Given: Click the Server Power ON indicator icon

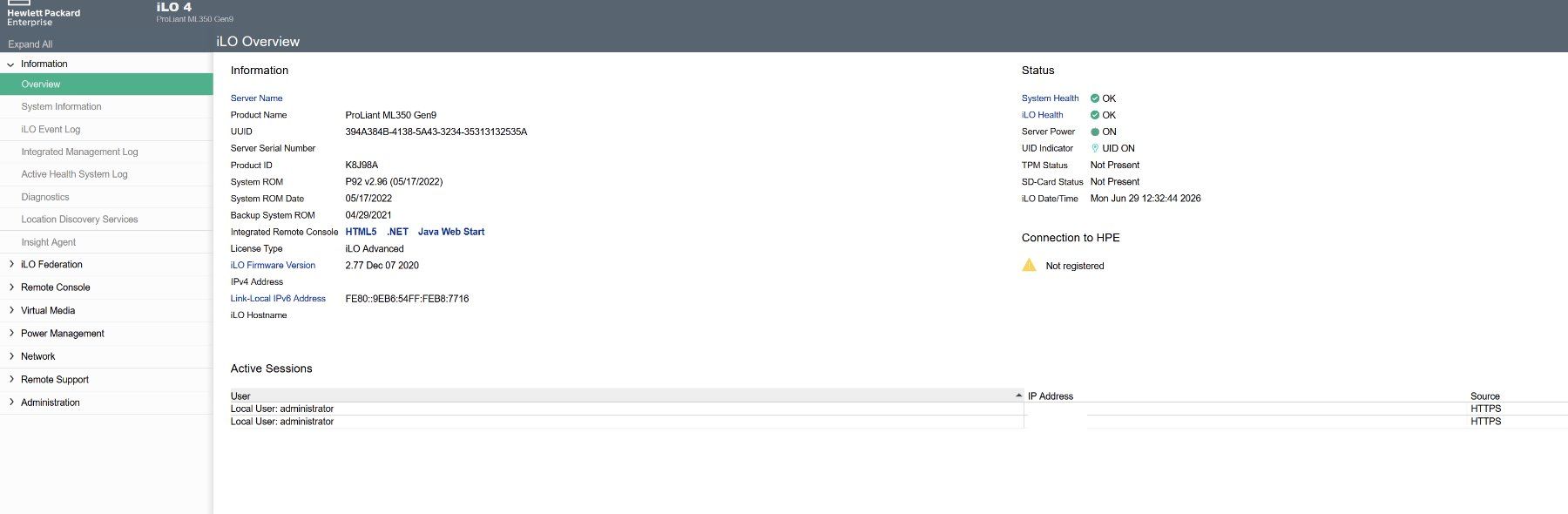Looking at the screenshot, I should (1095, 132).
